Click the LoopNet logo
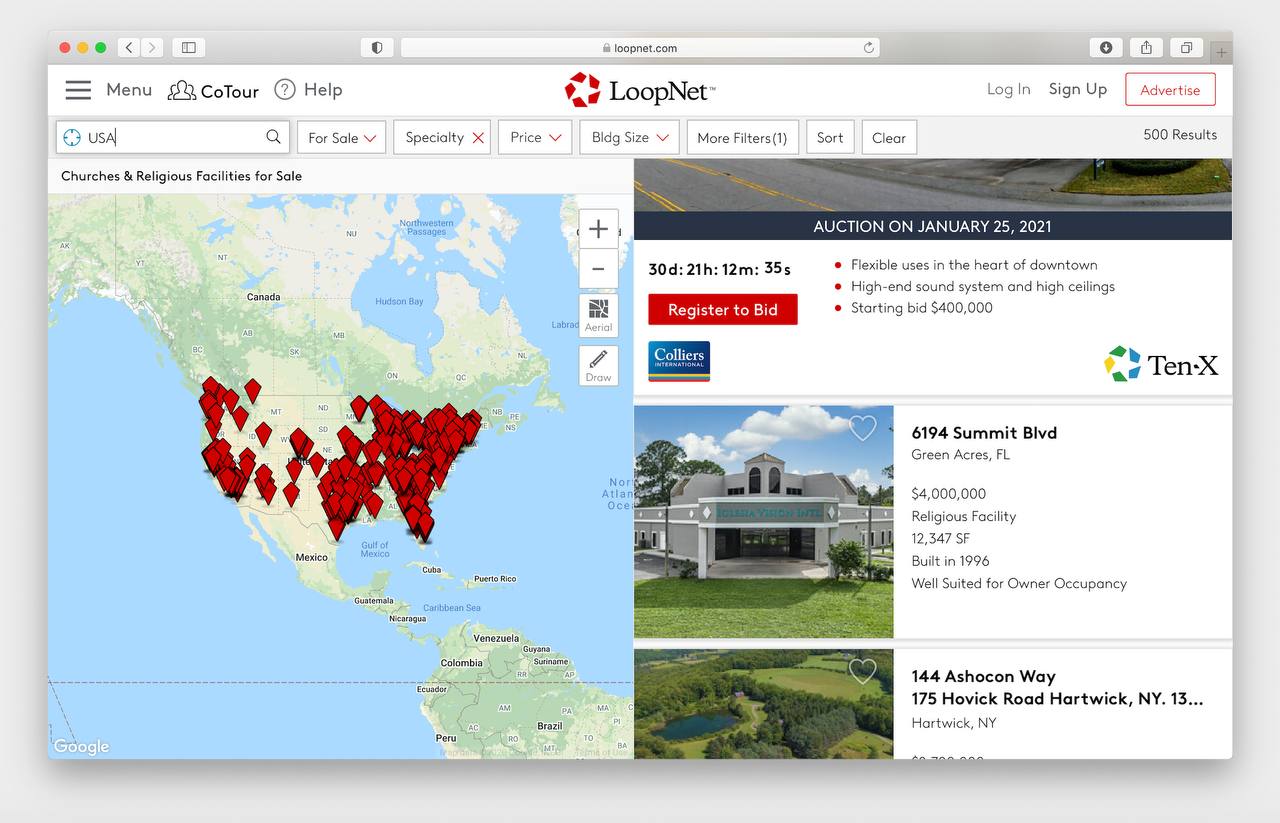 (640, 90)
